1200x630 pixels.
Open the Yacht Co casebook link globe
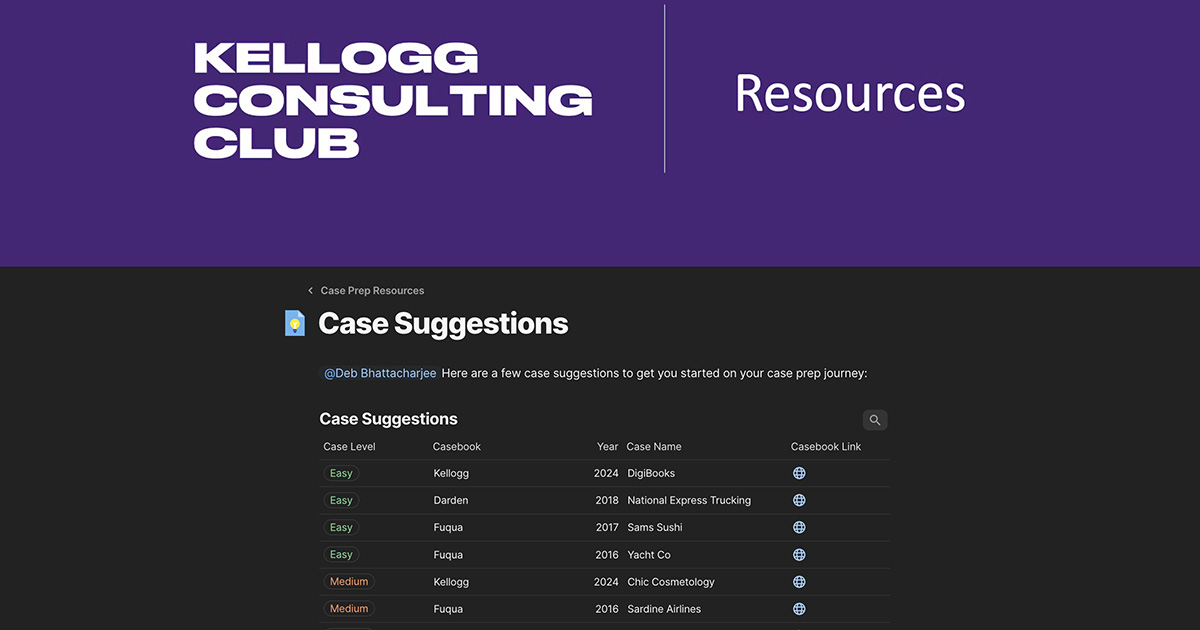(x=799, y=553)
